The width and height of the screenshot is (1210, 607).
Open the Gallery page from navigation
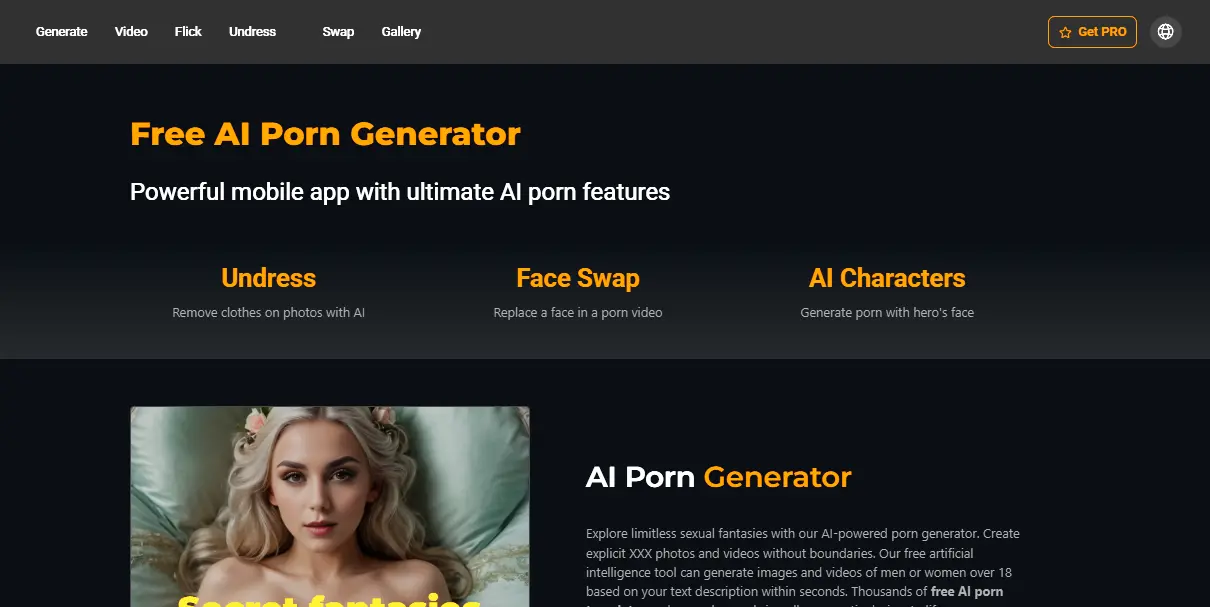click(x=401, y=32)
